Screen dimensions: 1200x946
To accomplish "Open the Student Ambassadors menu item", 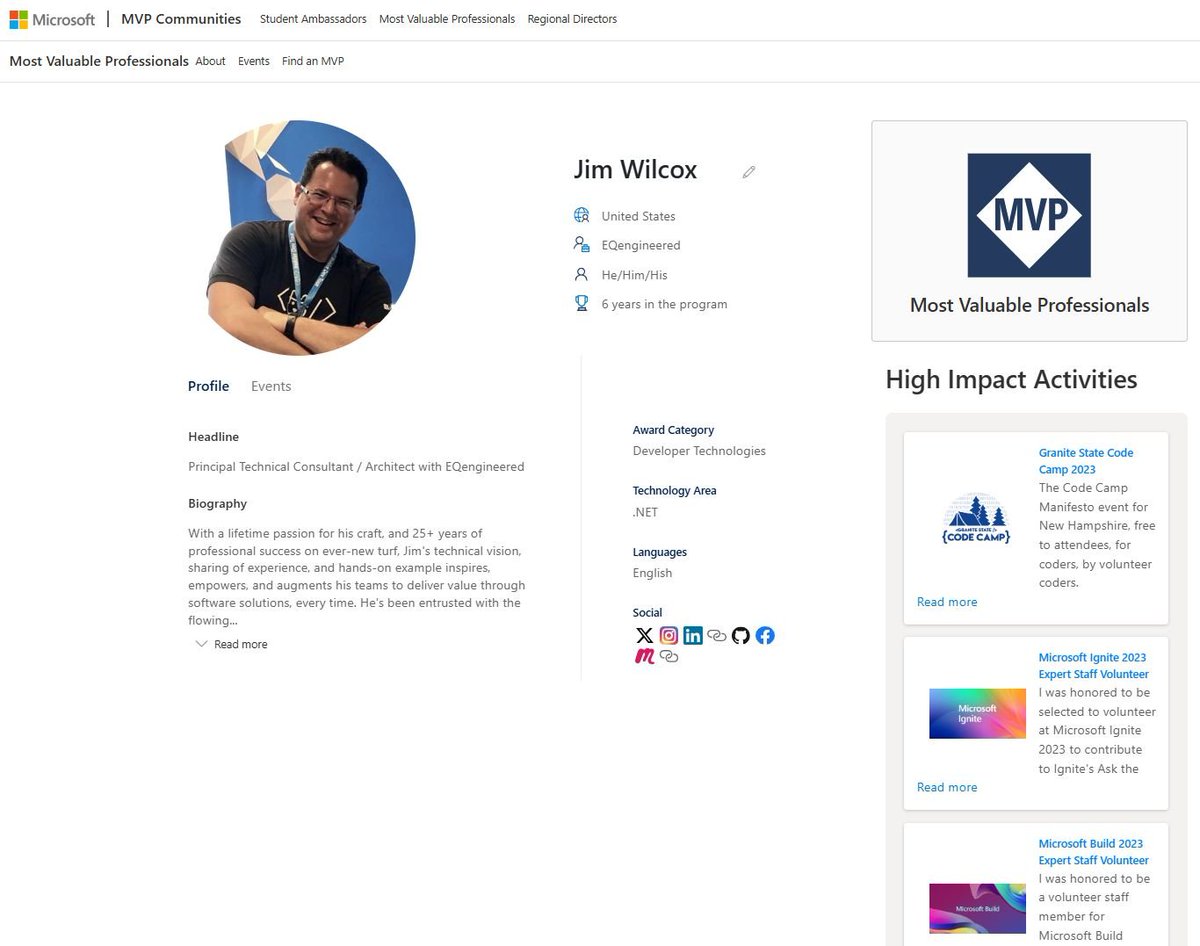I will 312,19.
